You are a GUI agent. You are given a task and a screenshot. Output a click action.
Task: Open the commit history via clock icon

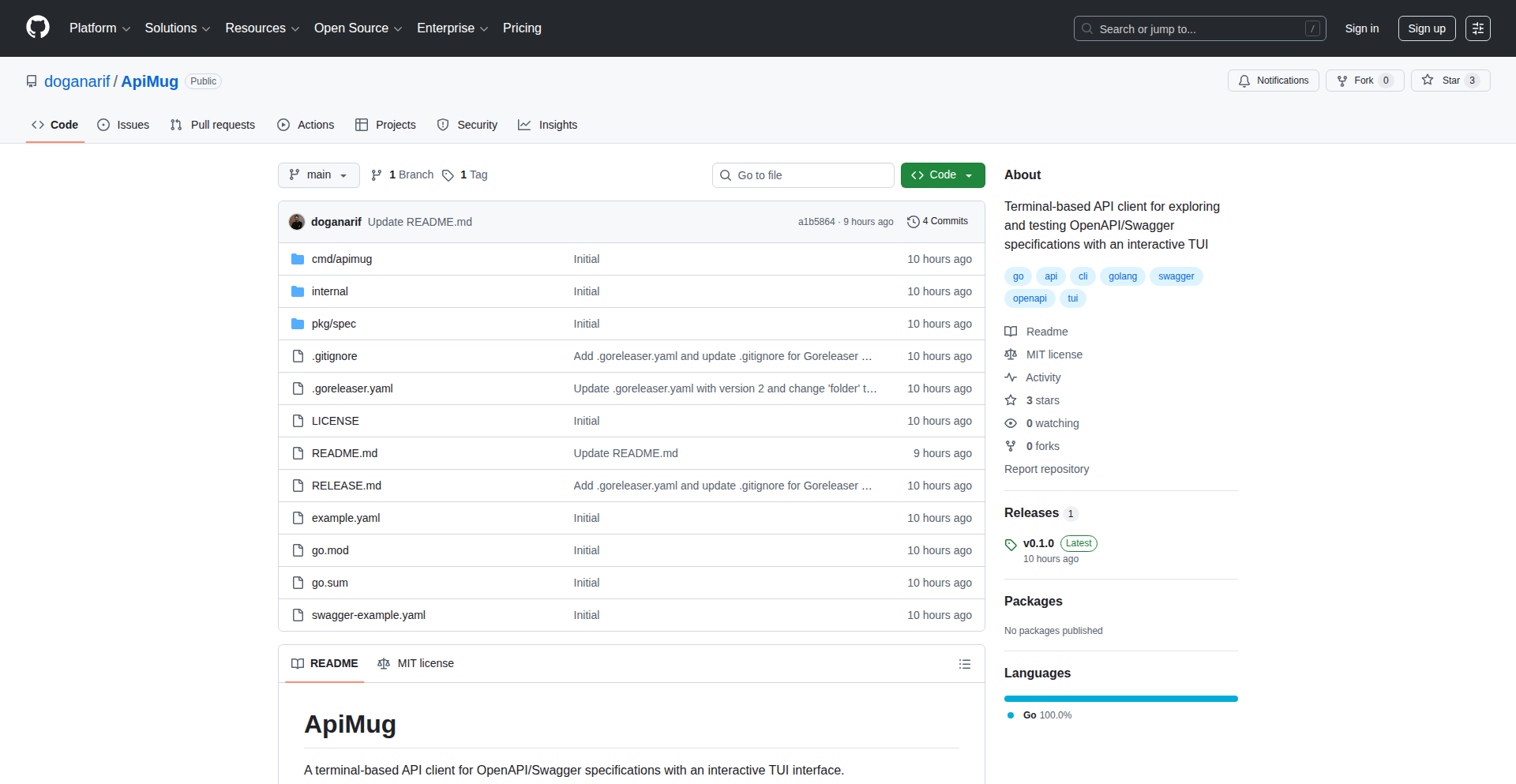point(914,222)
